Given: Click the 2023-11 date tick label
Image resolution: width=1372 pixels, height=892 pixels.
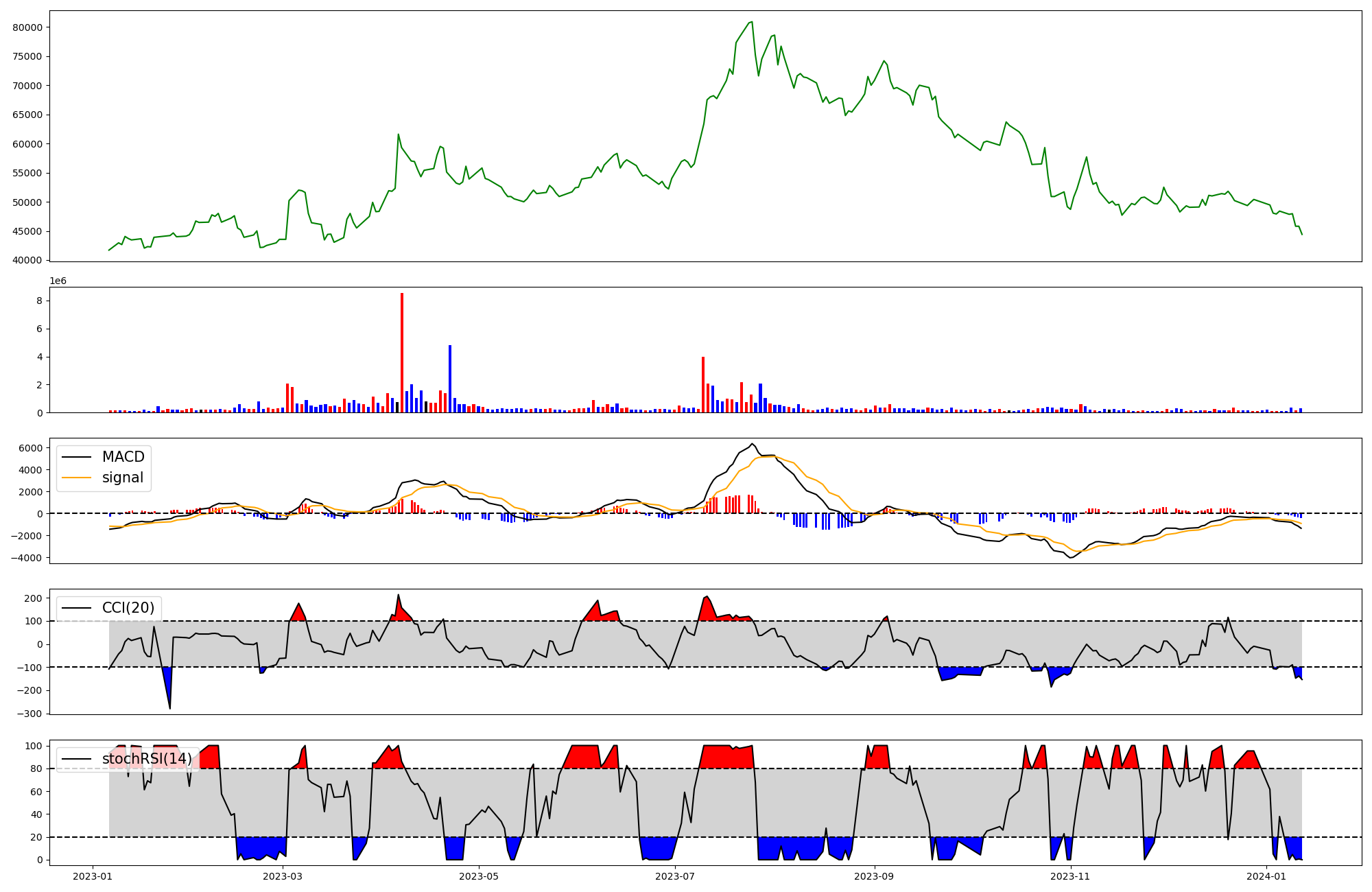Looking at the screenshot, I should (1070, 876).
